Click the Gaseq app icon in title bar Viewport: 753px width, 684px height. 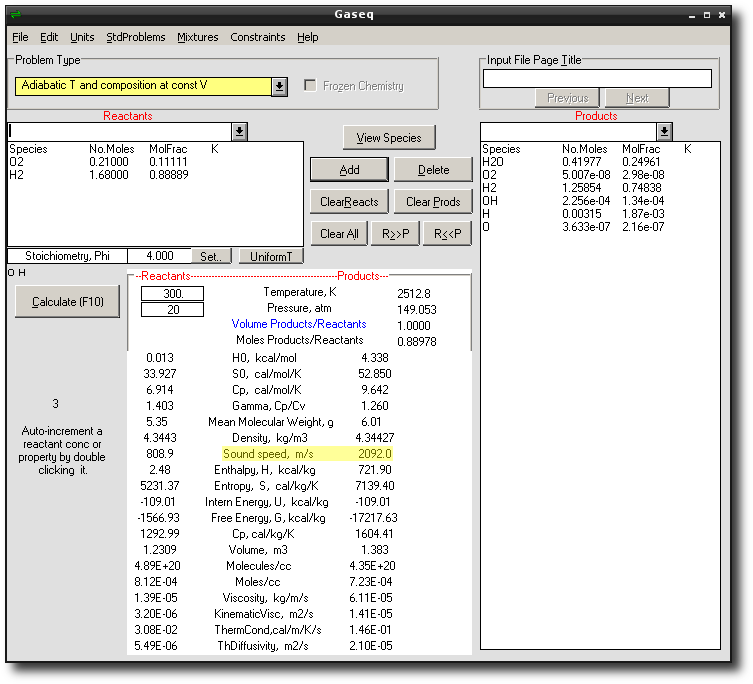pos(16,14)
